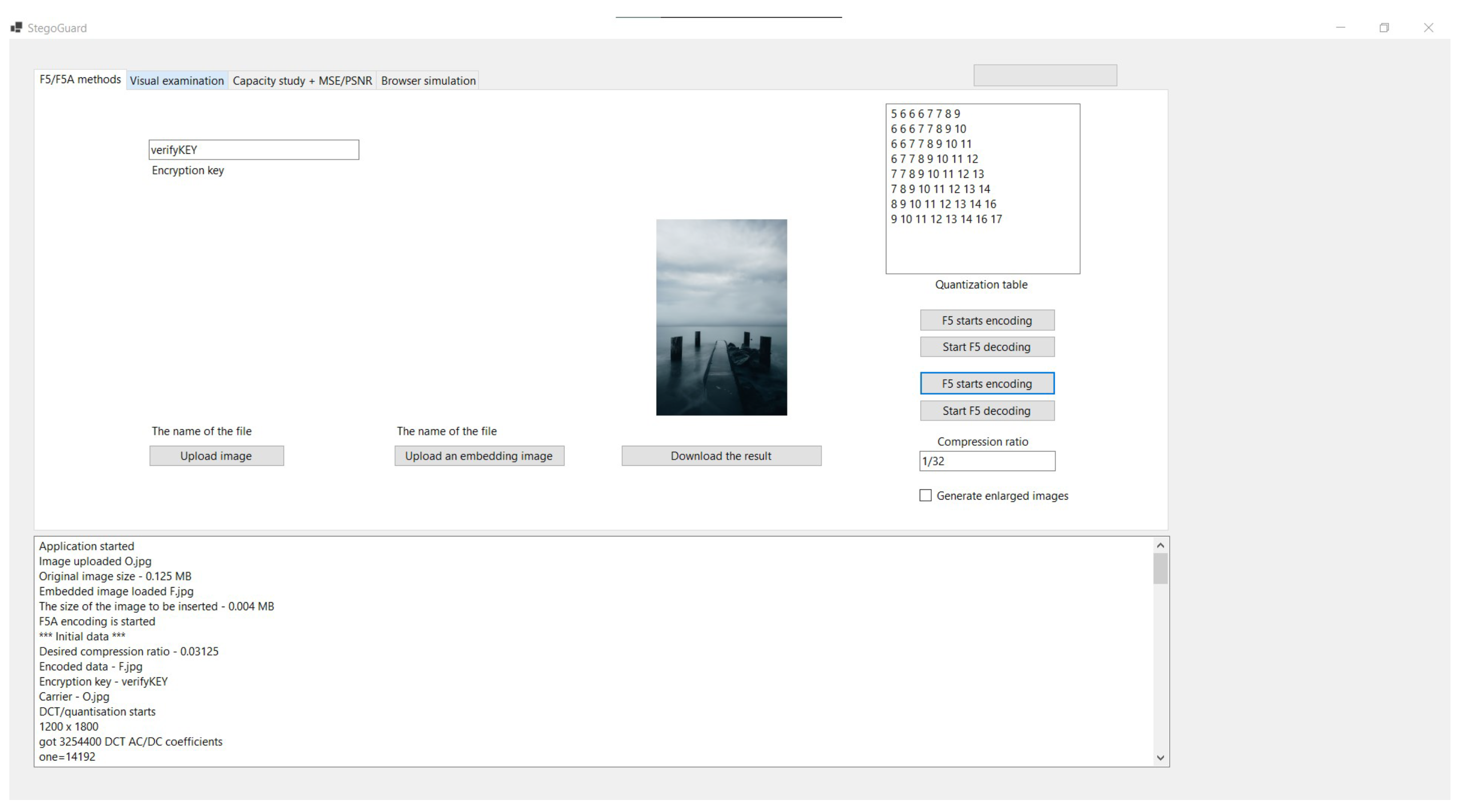Click Upload an embedding image button

pos(479,456)
